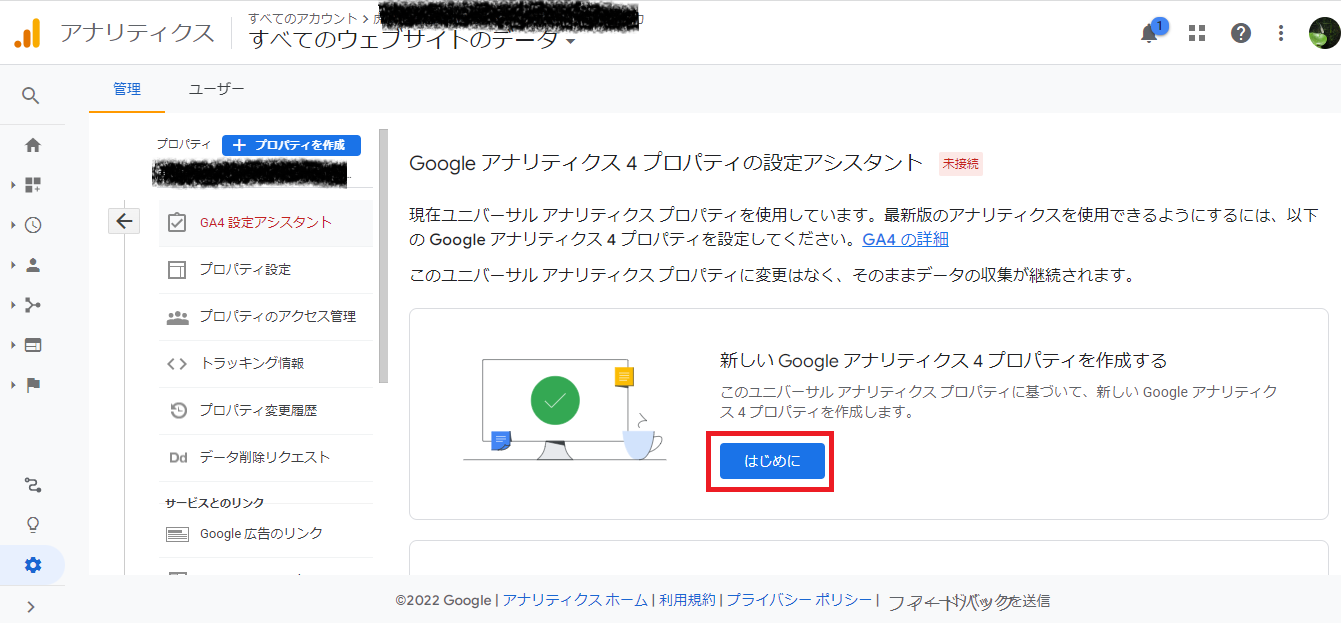Click the Google Analytics logo
1341x623 pixels.
(27, 33)
